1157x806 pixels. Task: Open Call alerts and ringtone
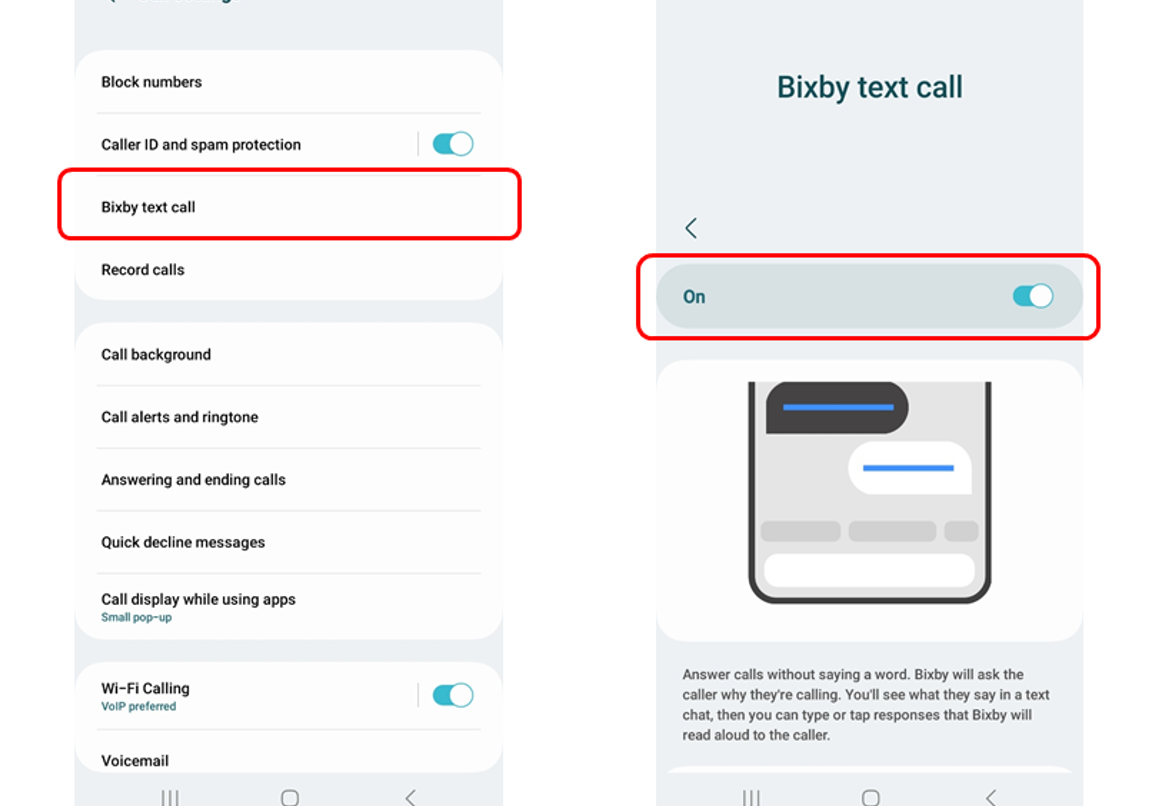tap(289, 417)
